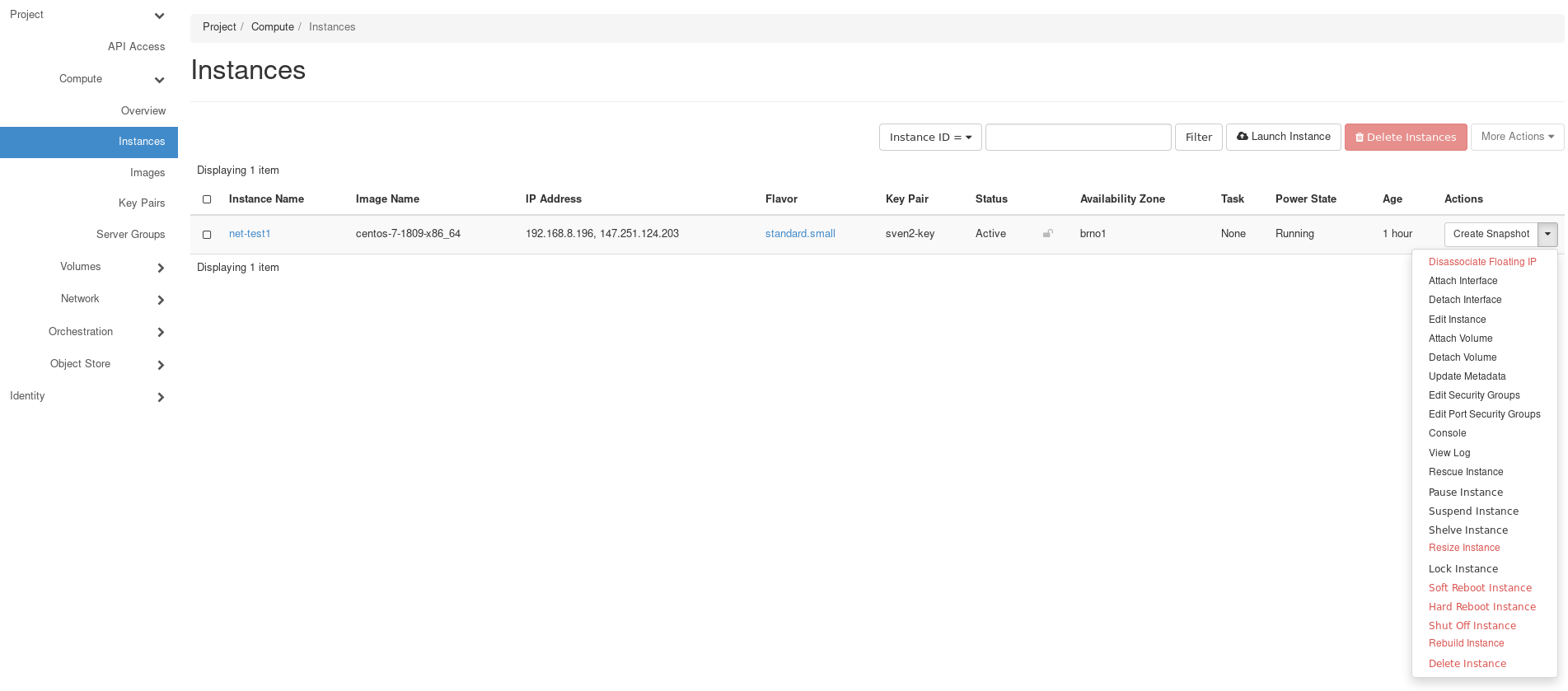Toggle the caret next to Create Snapshot
Screen dimensions: 1568x691
click(1547, 235)
